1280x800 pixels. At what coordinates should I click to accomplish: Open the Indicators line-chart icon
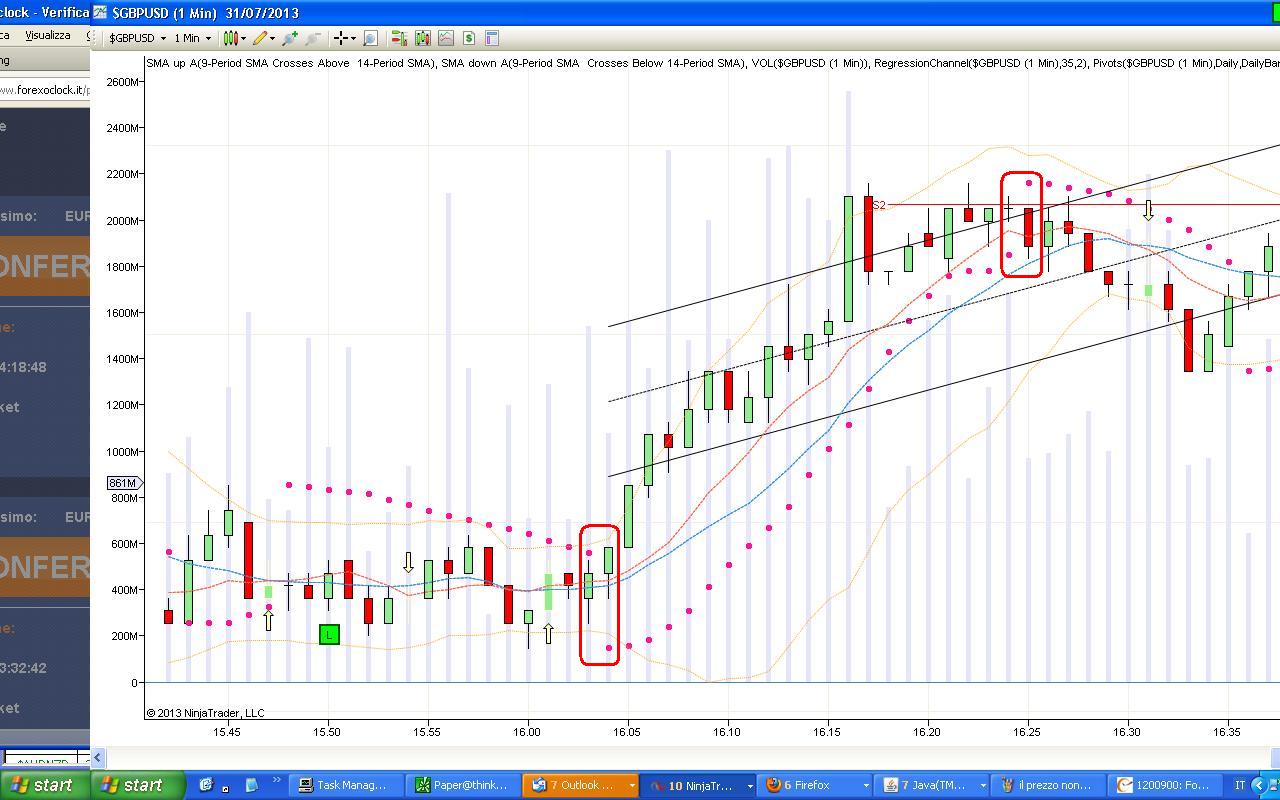(445, 38)
